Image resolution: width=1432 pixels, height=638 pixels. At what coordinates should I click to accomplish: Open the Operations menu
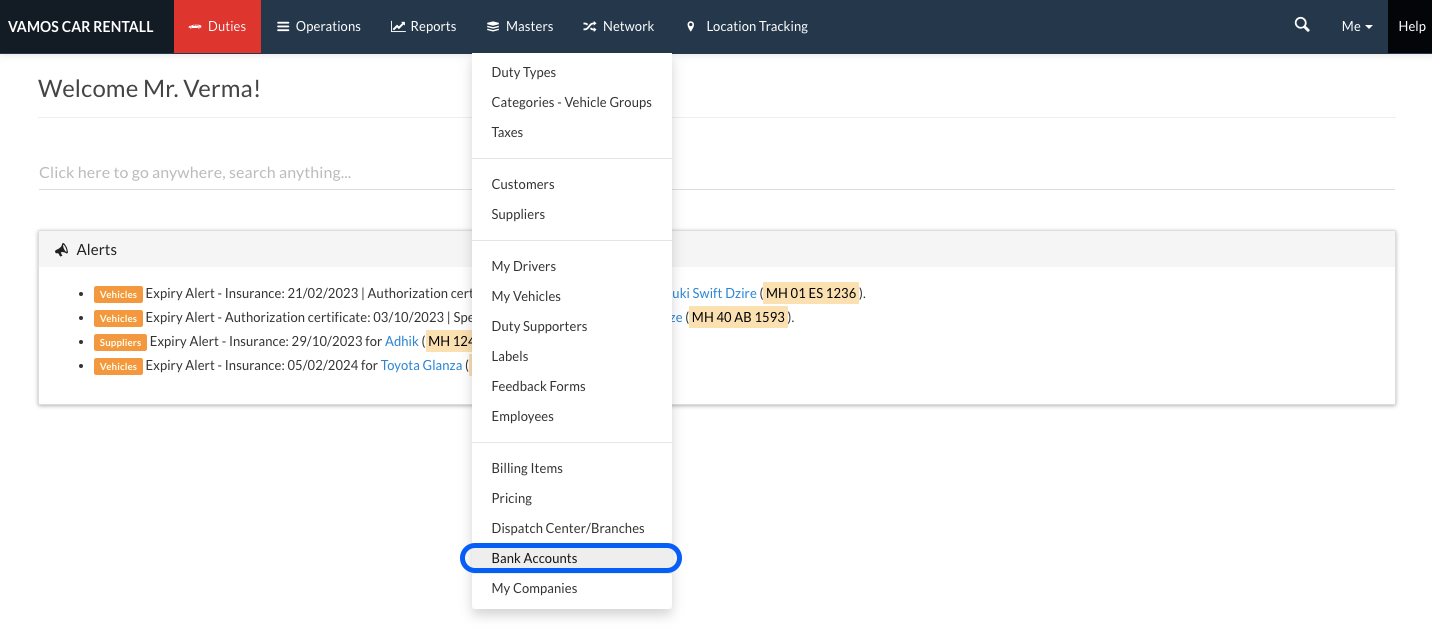tap(318, 27)
